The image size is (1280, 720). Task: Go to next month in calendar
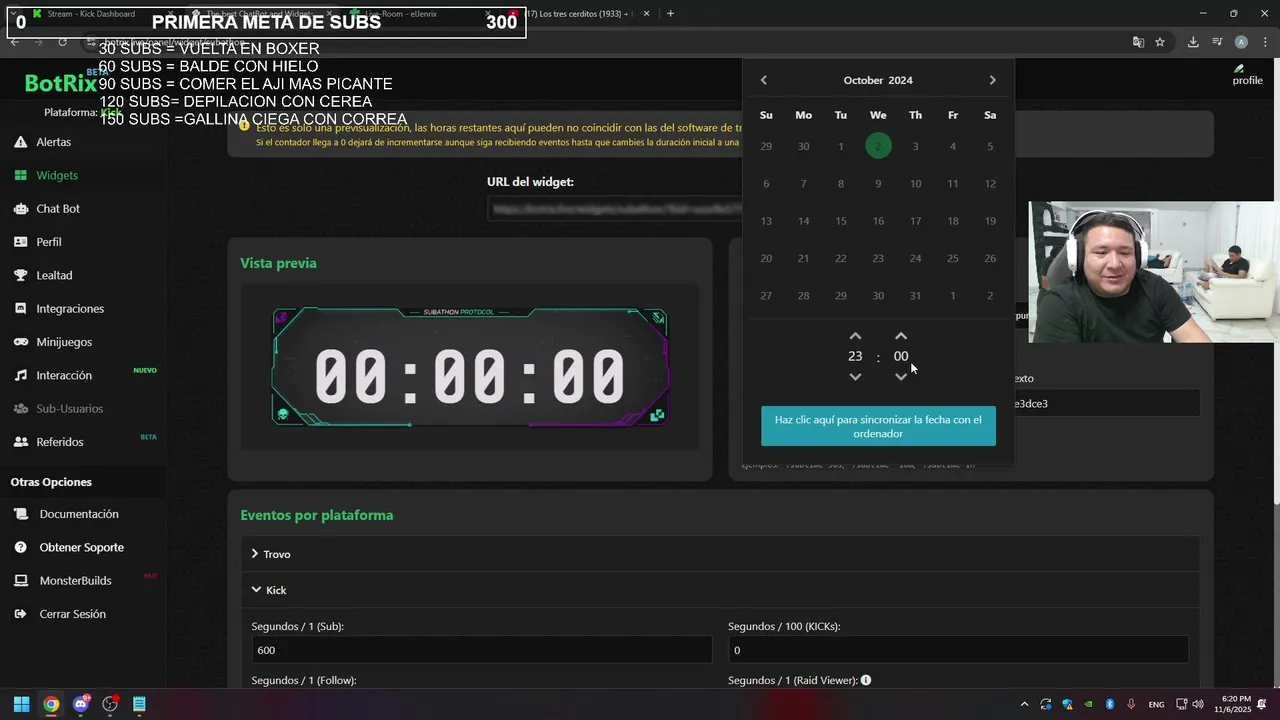(992, 80)
